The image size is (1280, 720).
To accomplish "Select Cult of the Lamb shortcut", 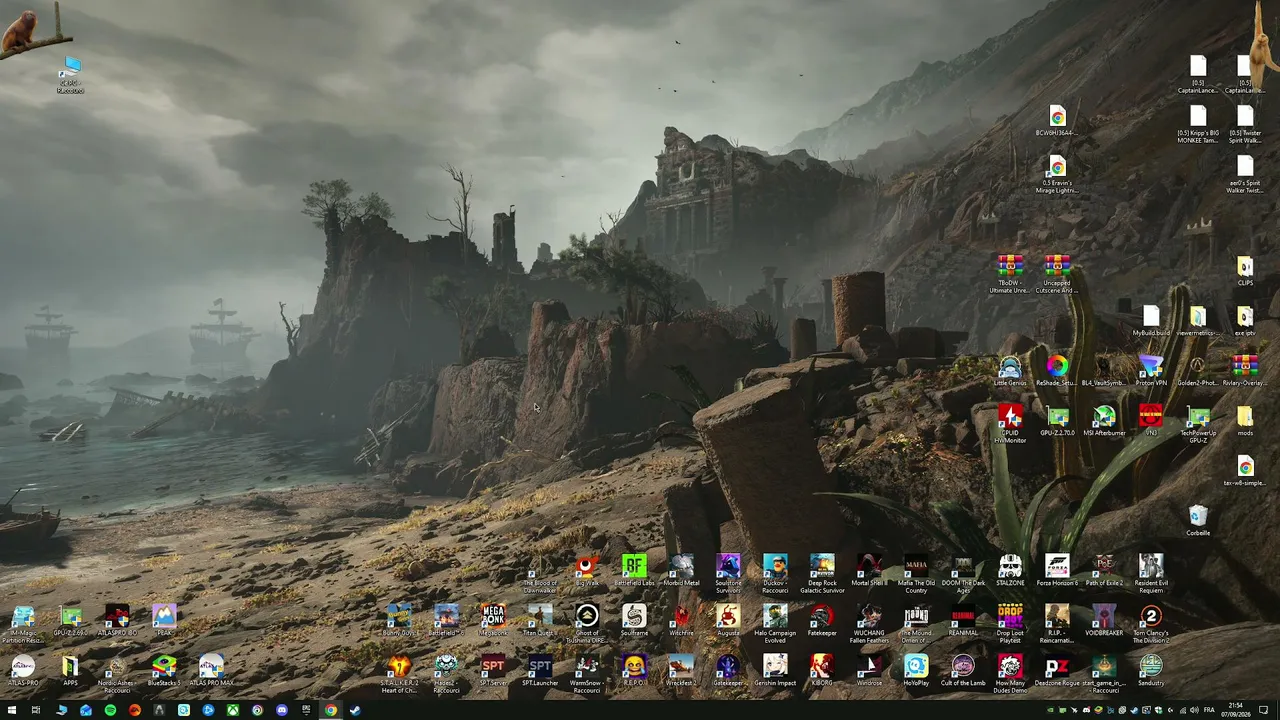I will 963,671.
